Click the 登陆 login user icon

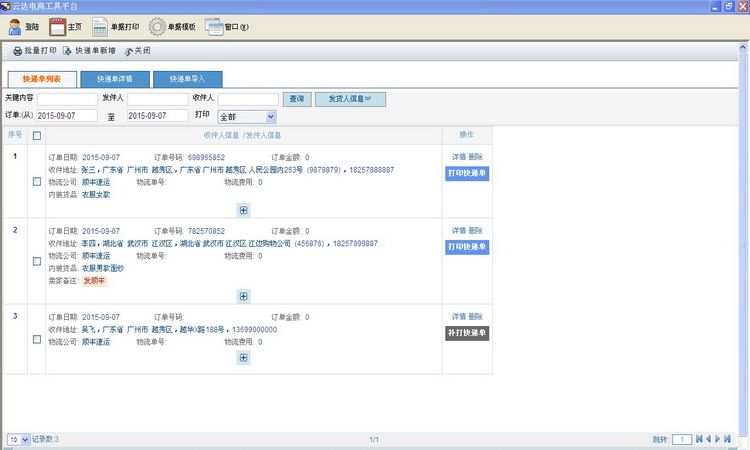(x=16, y=27)
